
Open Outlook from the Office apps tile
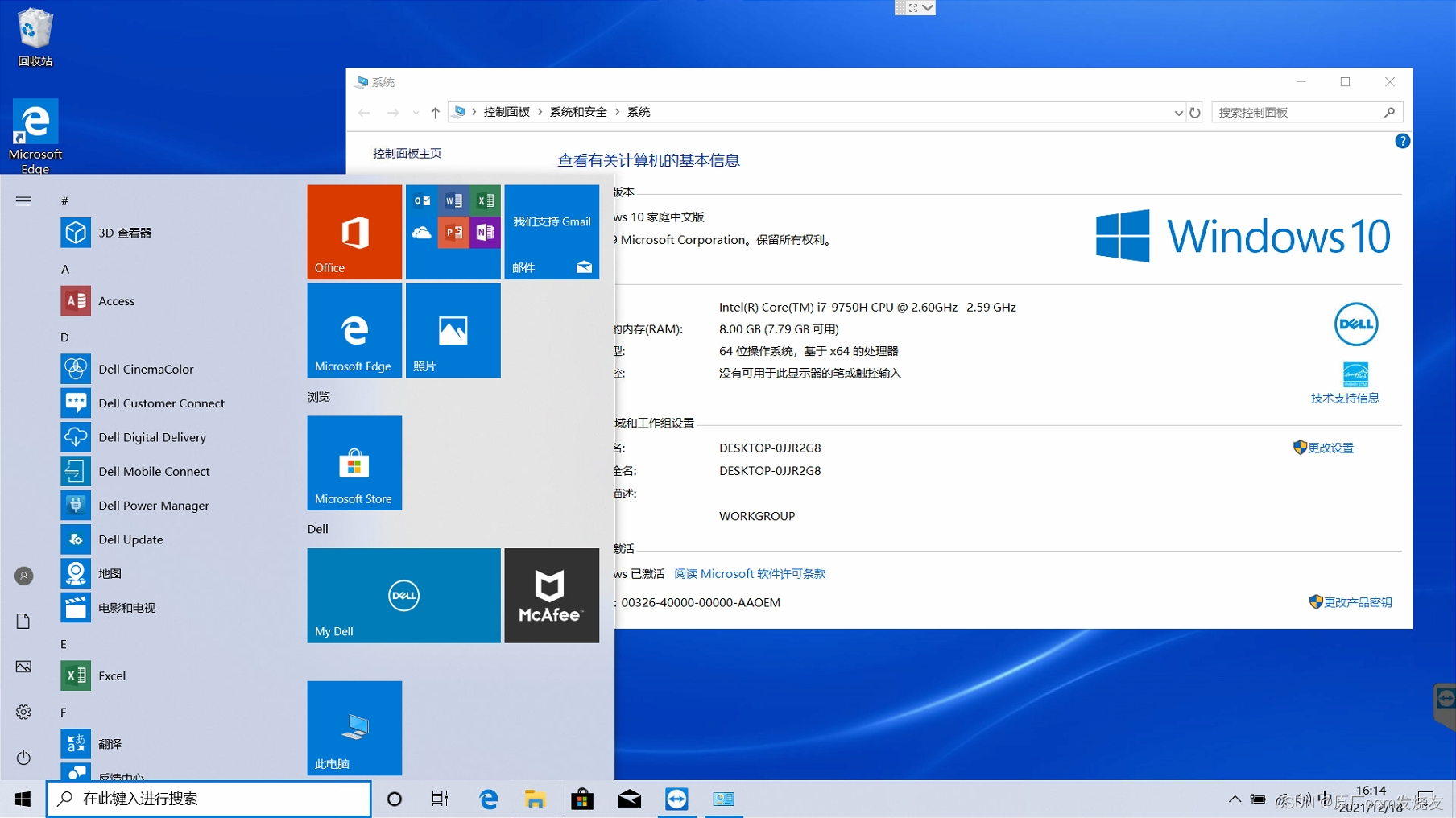[x=422, y=200]
